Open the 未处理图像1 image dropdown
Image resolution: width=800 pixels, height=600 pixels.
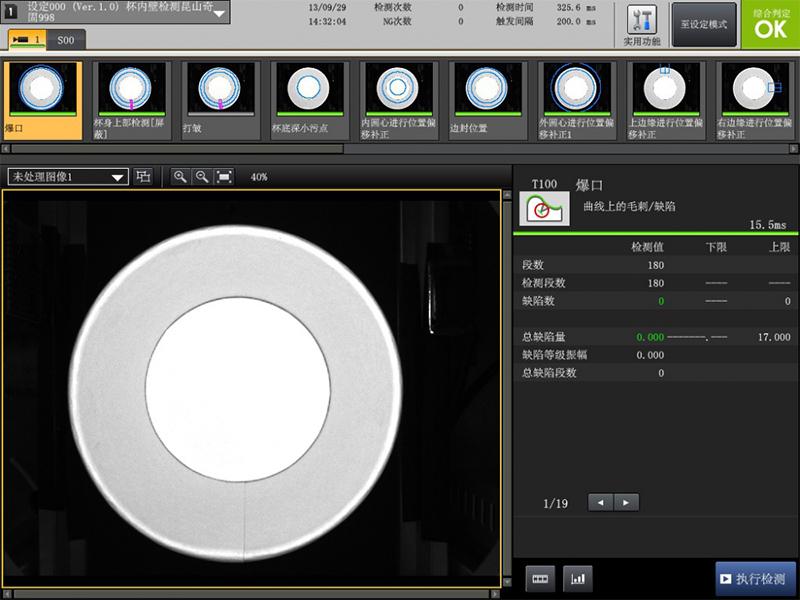click(68, 176)
